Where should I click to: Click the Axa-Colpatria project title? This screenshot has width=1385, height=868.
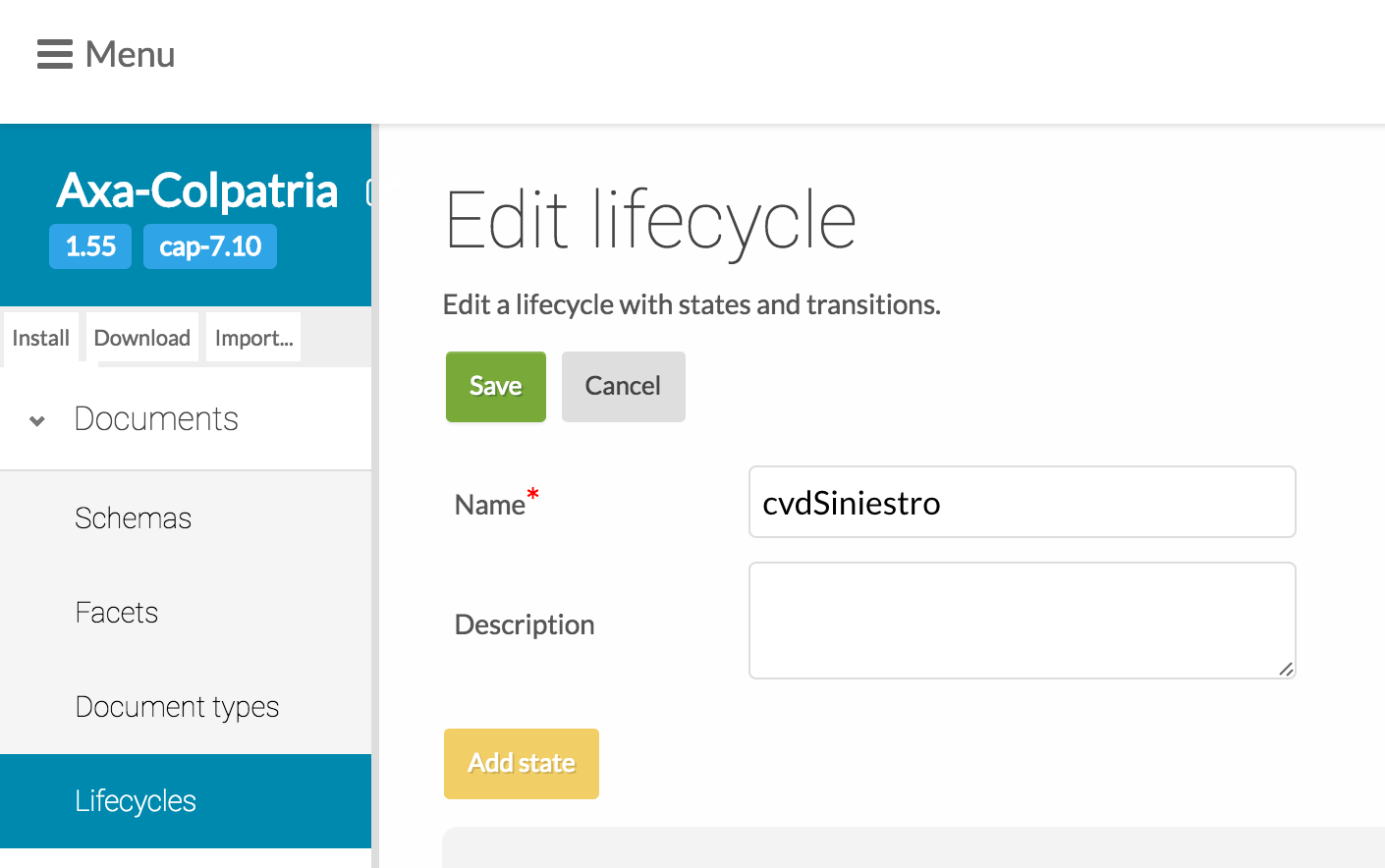[x=197, y=190]
